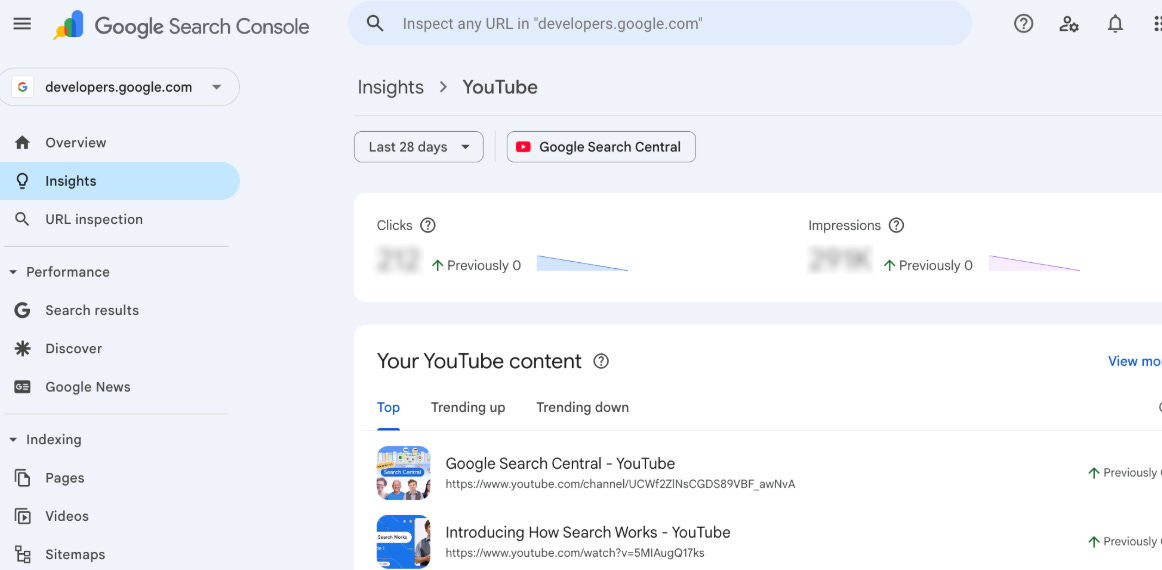Click help icon beside Your YouTube content
This screenshot has height=570, width=1162.
[x=601, y=362]
